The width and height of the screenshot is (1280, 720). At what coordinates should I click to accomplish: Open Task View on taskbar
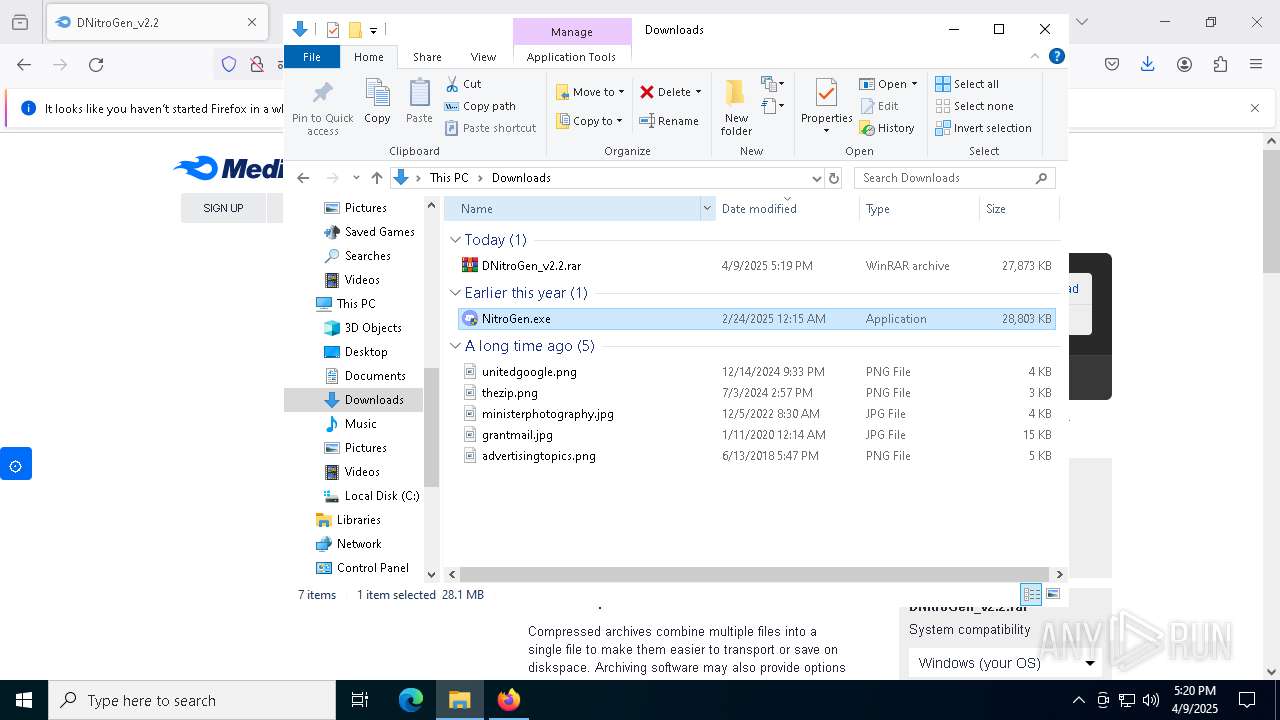tap(360, 700)
